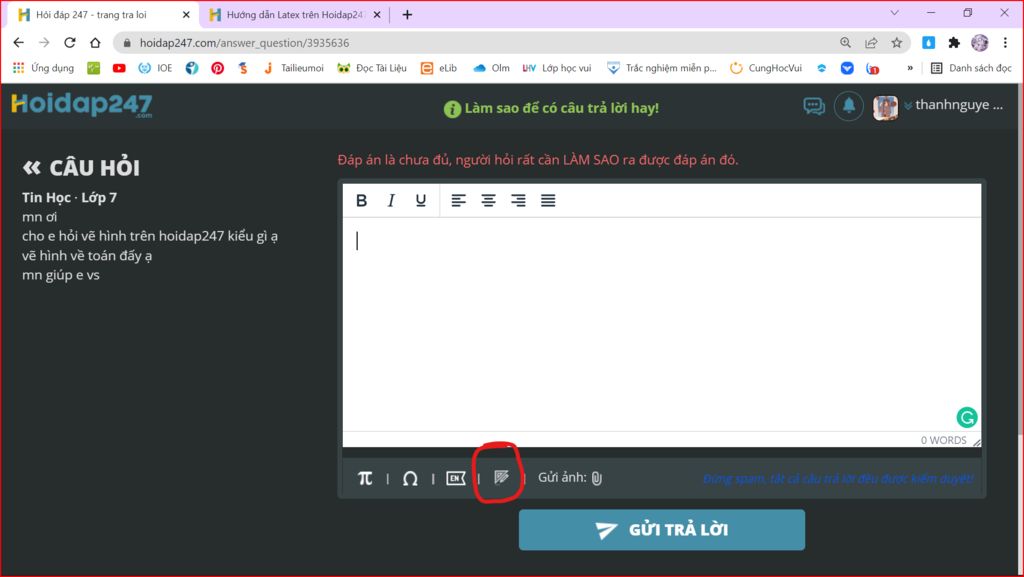
Task: Open the Đọc Tài Liệu bookmark
Action: click(x=372, y=68)
